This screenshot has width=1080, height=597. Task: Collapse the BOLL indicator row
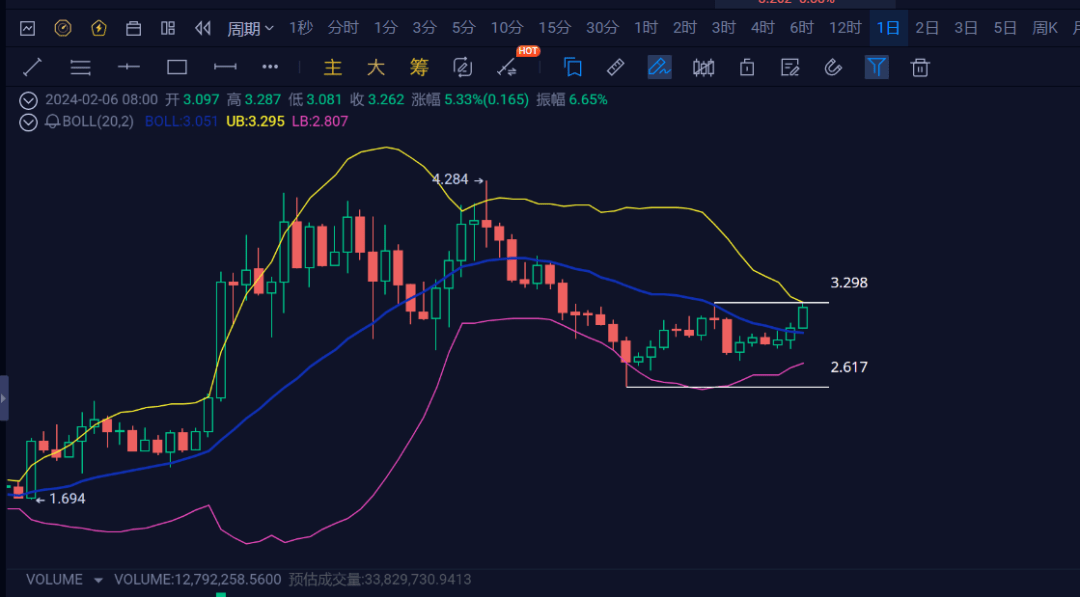tap(28, 123)
